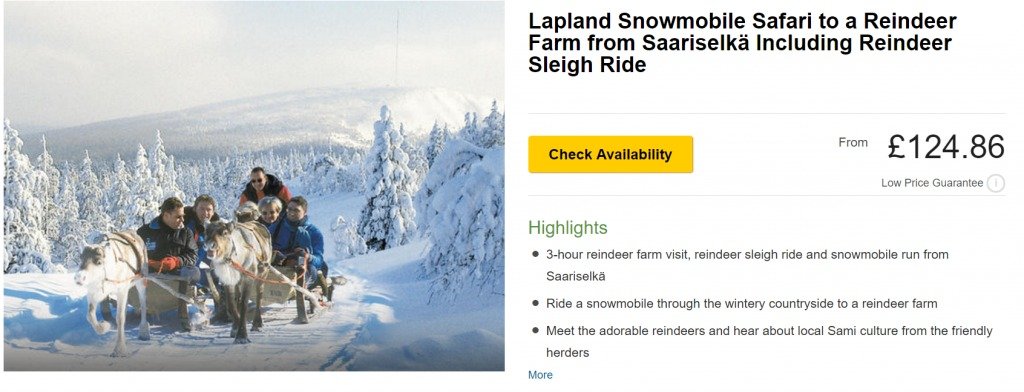Click the yellow Check Availability button
Screen dimensions: 1024x392
[611, 154]
